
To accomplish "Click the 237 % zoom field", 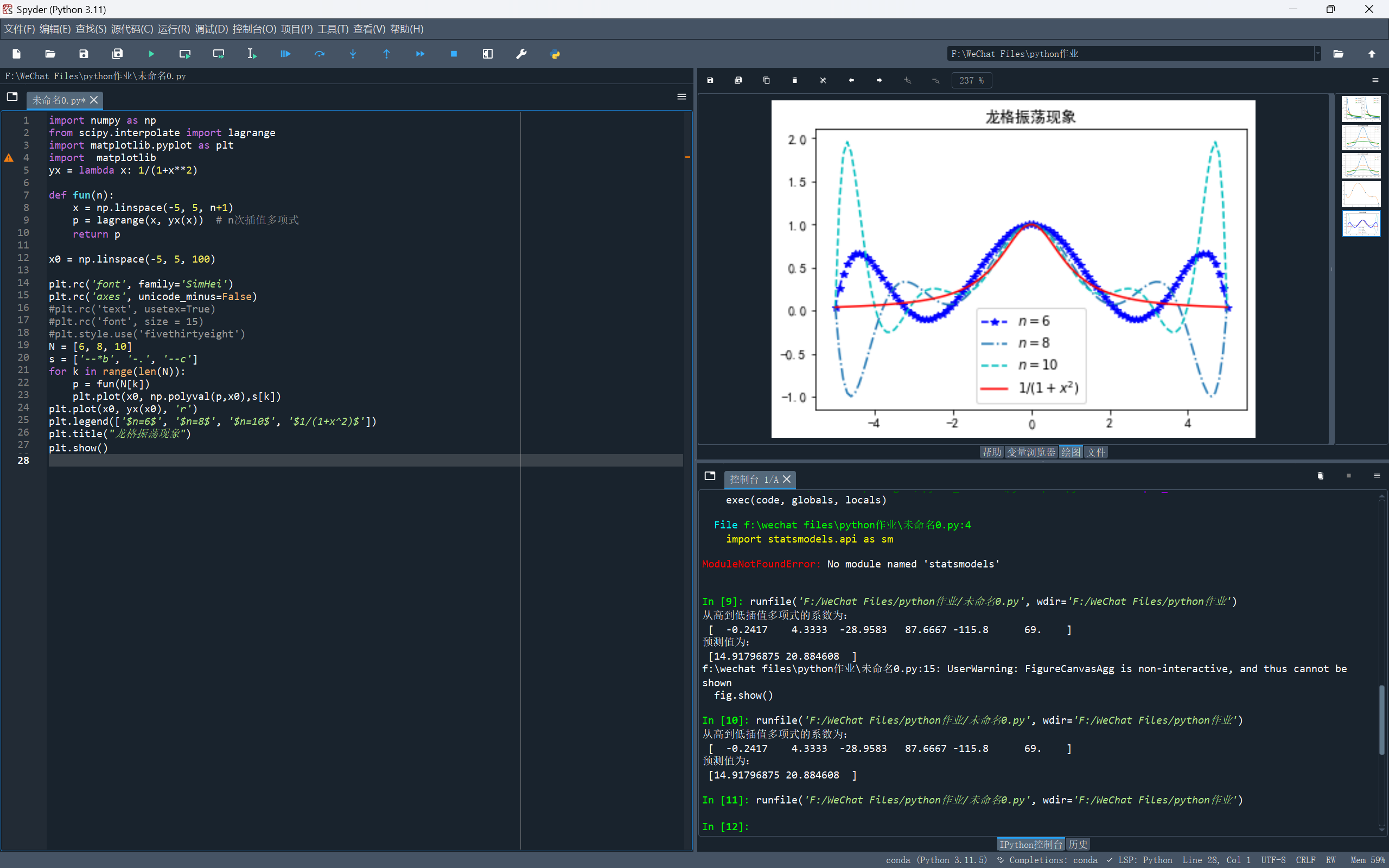I will (972, 80).
